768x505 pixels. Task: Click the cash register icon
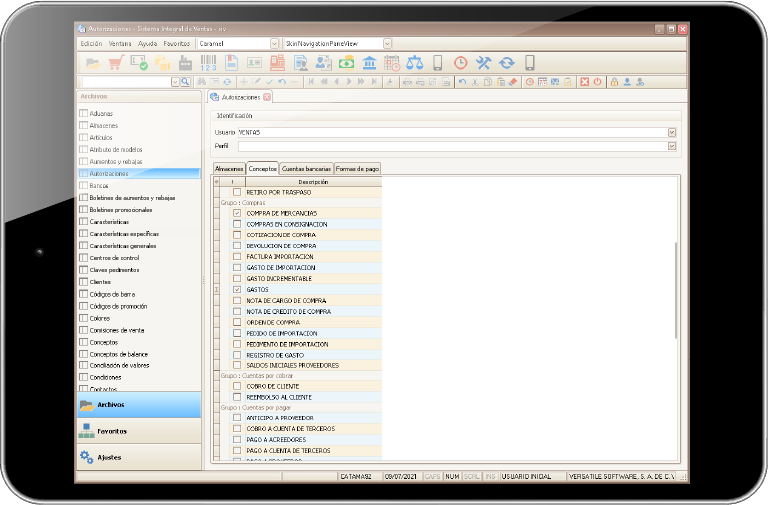click(x=278, y=63)
